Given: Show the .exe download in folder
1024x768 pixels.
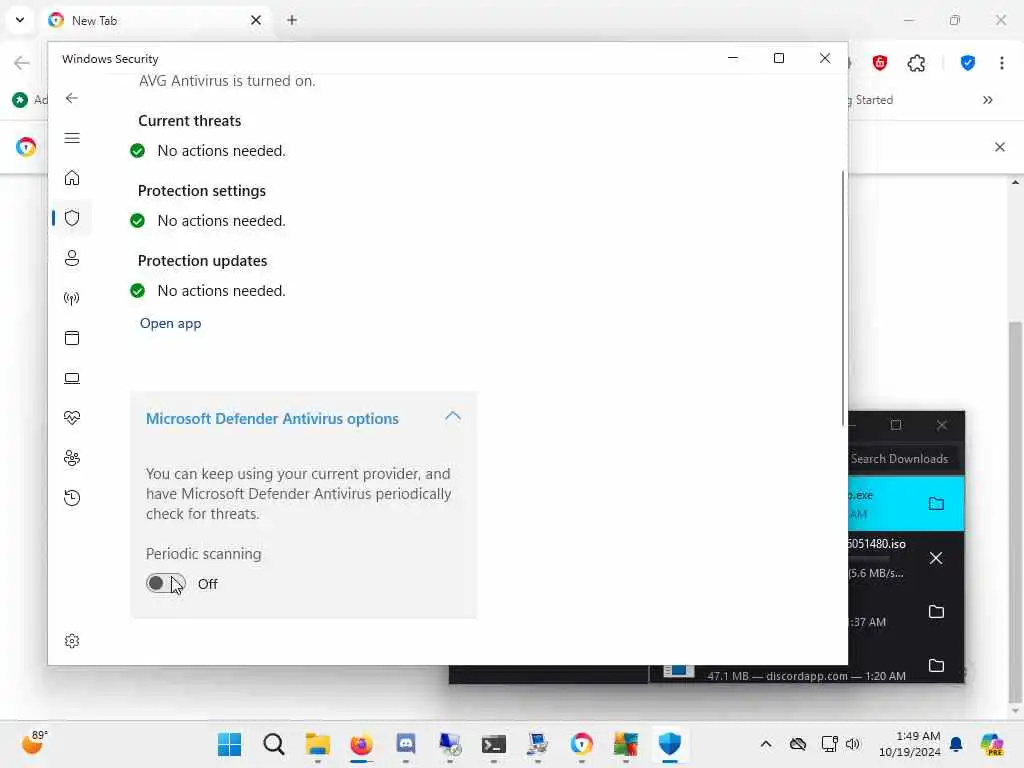Looking at the screenshot, I should [x=936, y=504].
